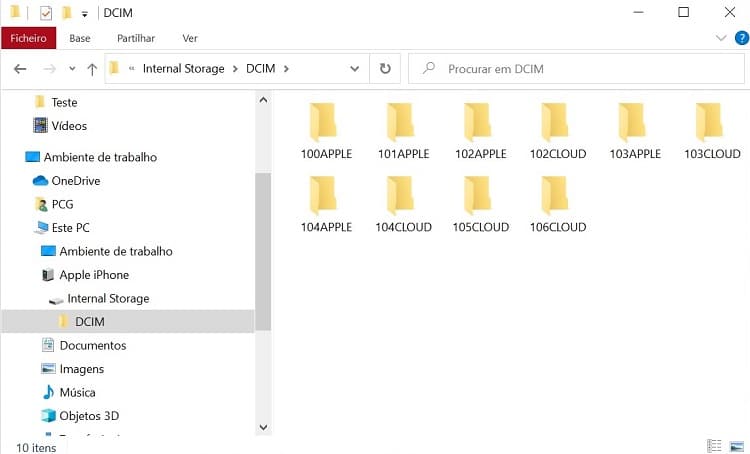Click the Properties quick access icon

tap(46, 13)
